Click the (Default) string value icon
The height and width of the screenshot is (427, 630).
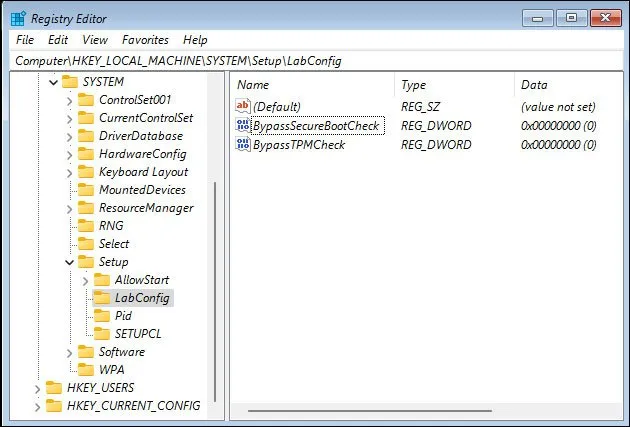coord(243,106)
